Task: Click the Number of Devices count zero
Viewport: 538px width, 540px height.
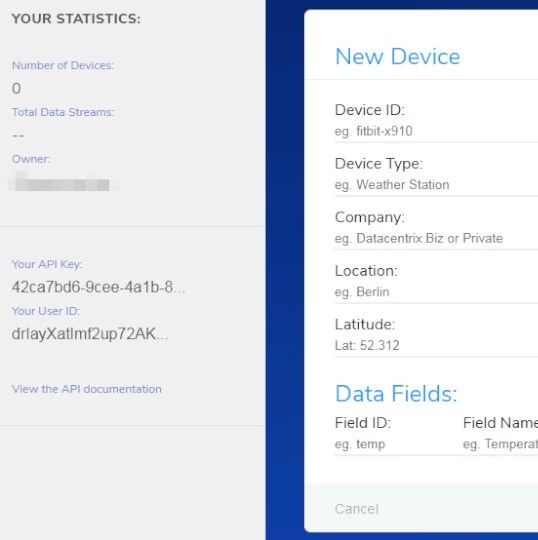Action: (16, 89)
